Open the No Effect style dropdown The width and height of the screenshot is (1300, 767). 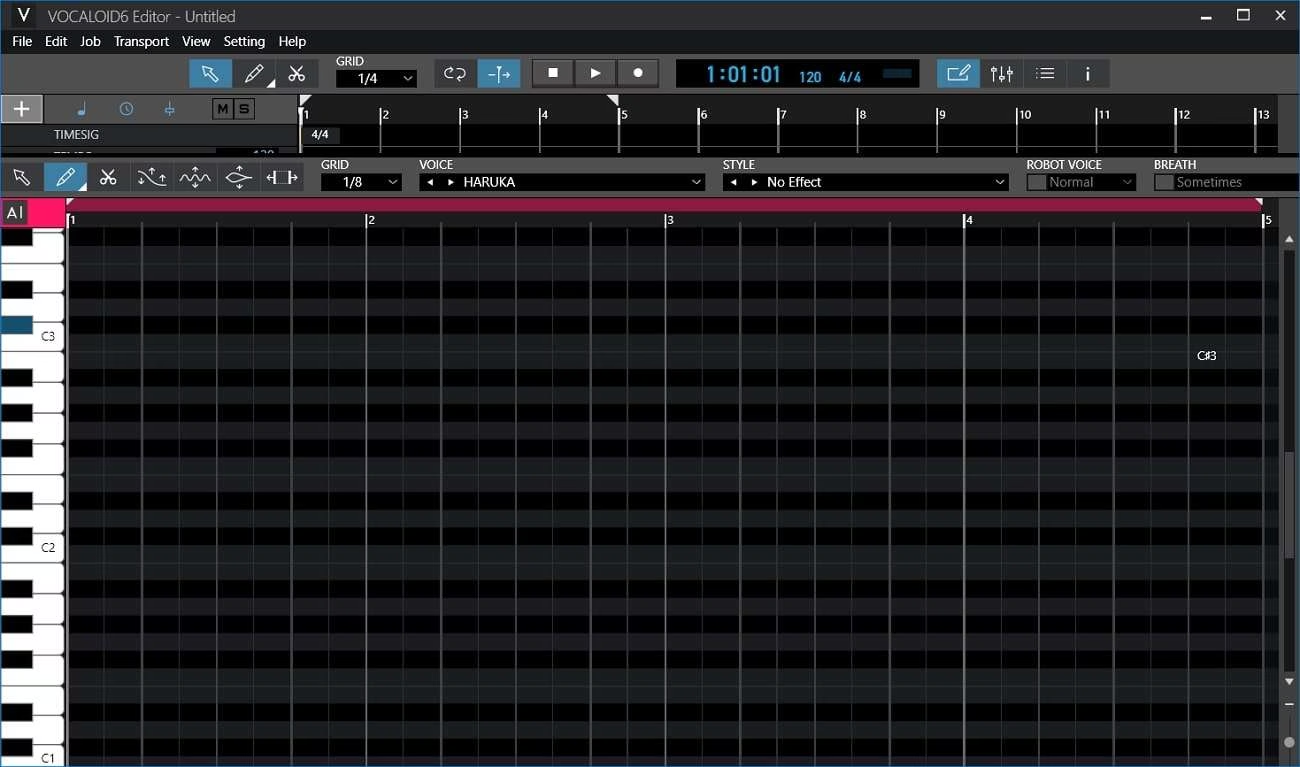click(865, 182)
